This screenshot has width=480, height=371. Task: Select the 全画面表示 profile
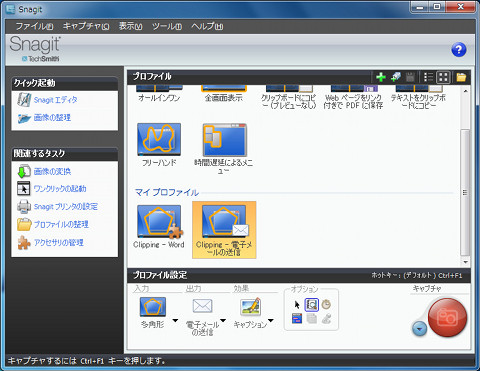pyautogui.click(x=223, y=94)
